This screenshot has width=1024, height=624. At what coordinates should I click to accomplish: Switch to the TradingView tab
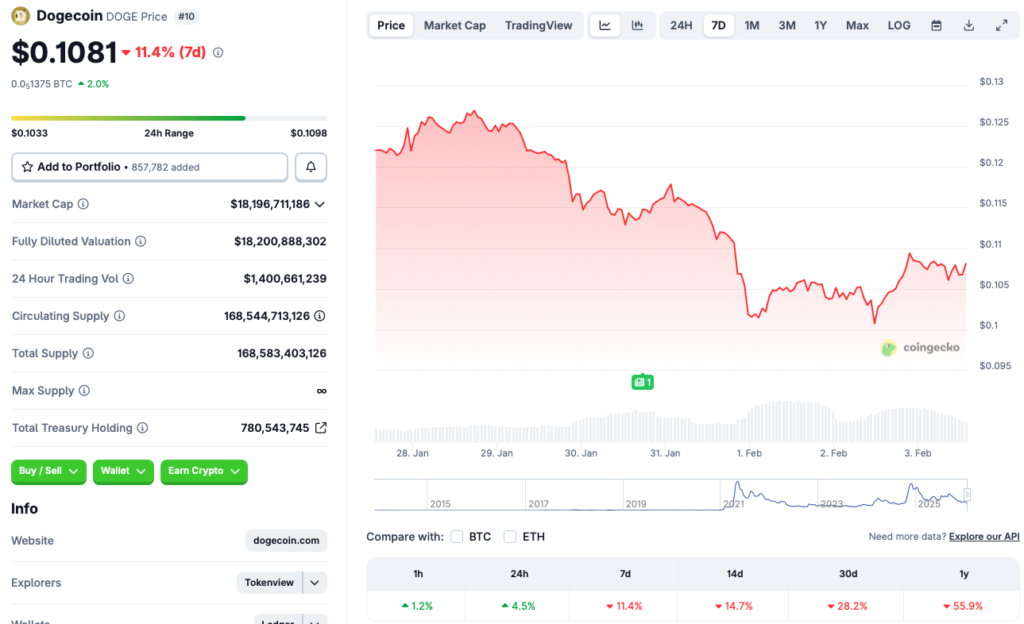coord(538,25)
